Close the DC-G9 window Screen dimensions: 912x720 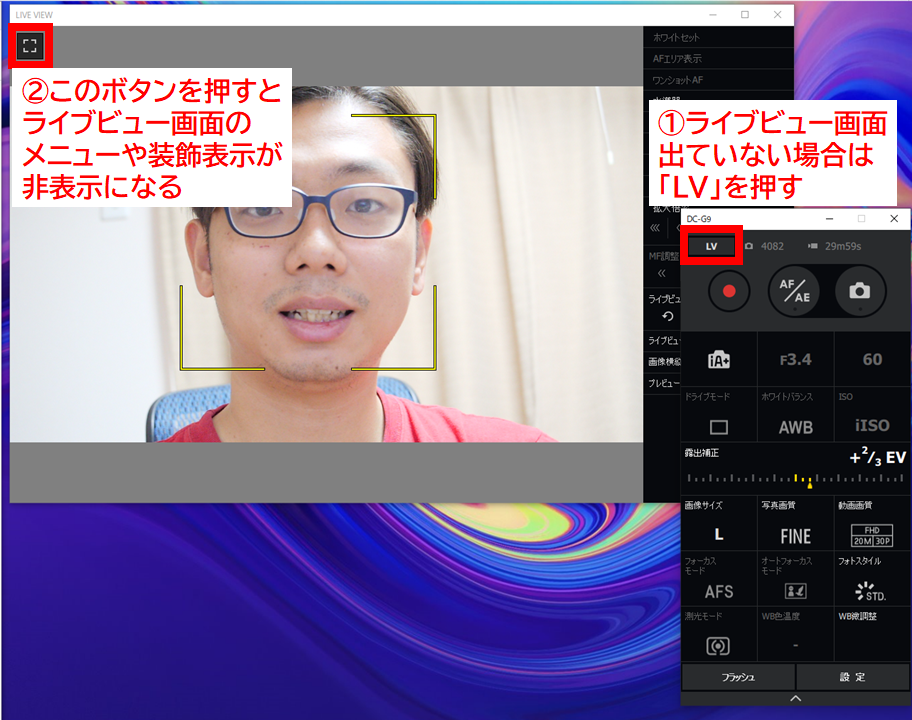(x=894, y=219)
